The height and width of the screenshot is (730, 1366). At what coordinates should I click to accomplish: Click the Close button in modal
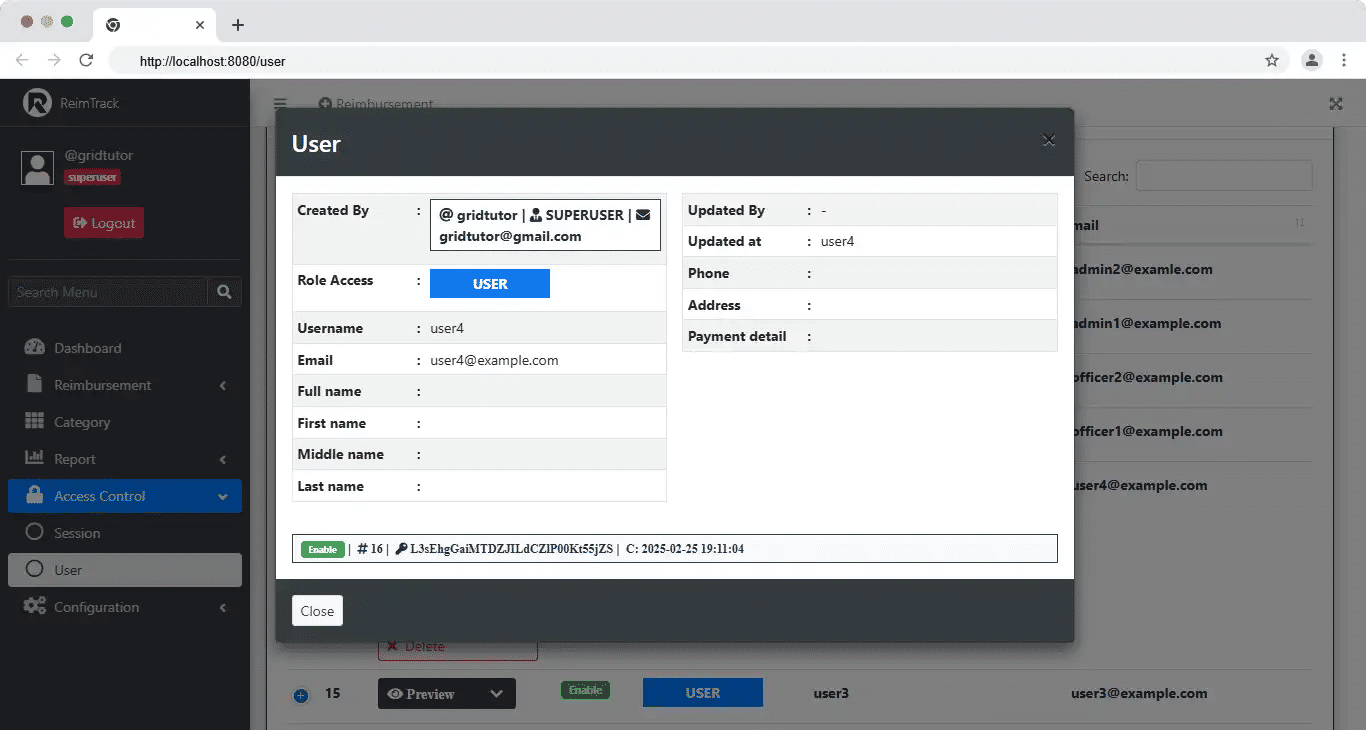point(317,611)
